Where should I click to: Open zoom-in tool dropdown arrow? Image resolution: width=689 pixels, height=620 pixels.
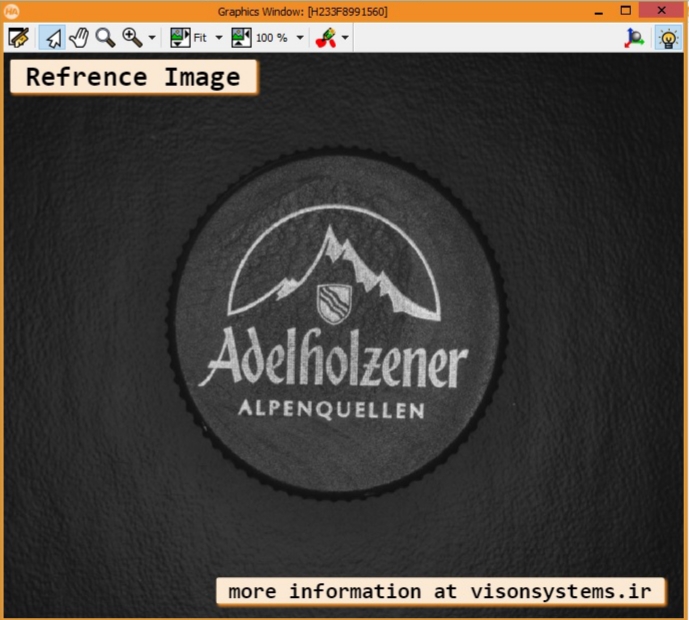coord(152,38)
